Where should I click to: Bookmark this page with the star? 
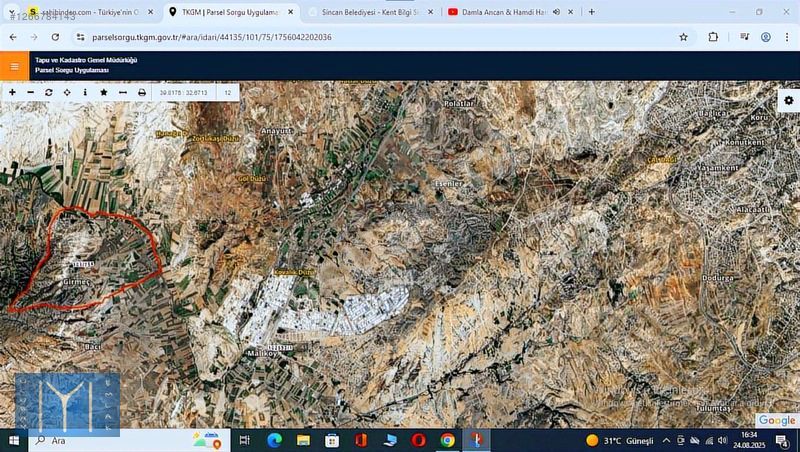coord(683,37)
